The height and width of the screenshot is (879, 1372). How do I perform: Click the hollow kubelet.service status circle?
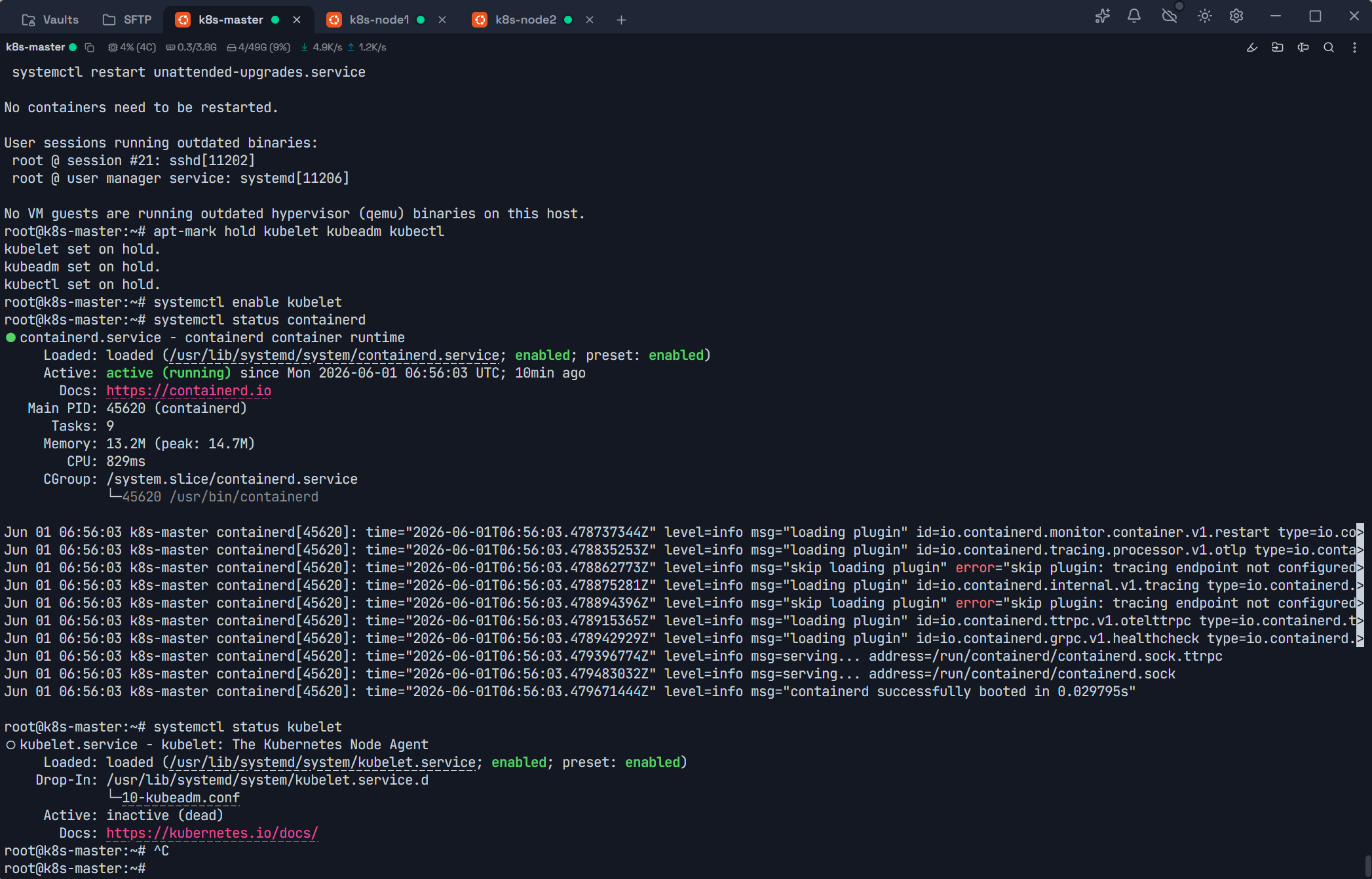pos(10,745)
